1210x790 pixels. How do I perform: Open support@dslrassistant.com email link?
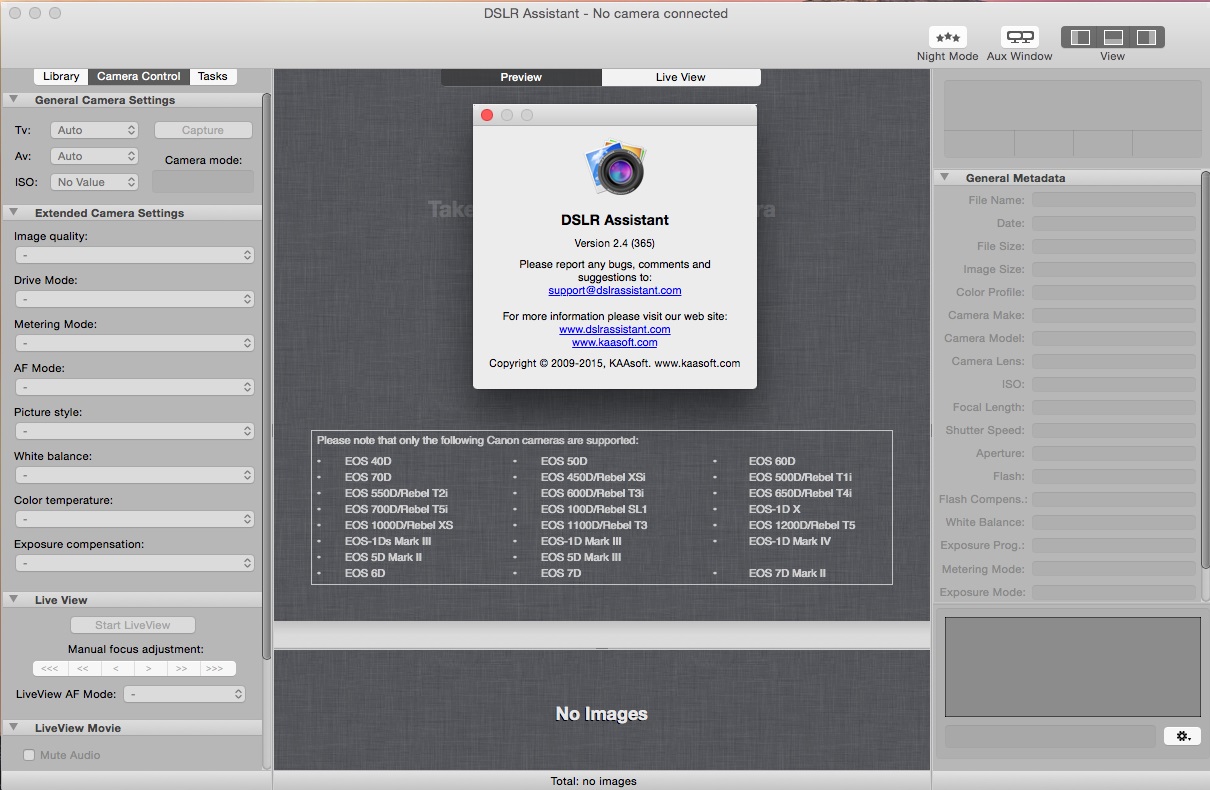tap(615, 290)
